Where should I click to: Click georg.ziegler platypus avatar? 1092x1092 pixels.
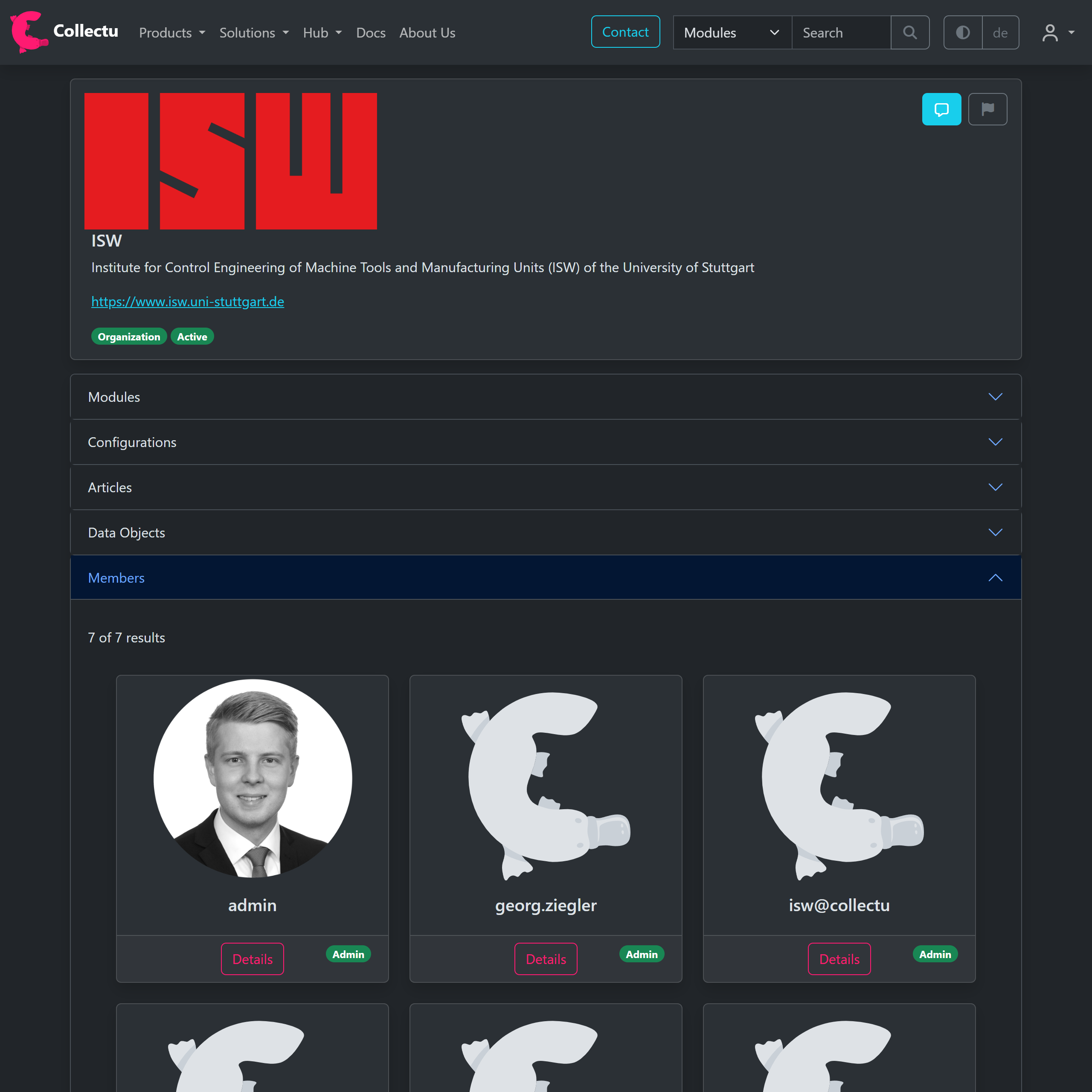pos(546,786)
